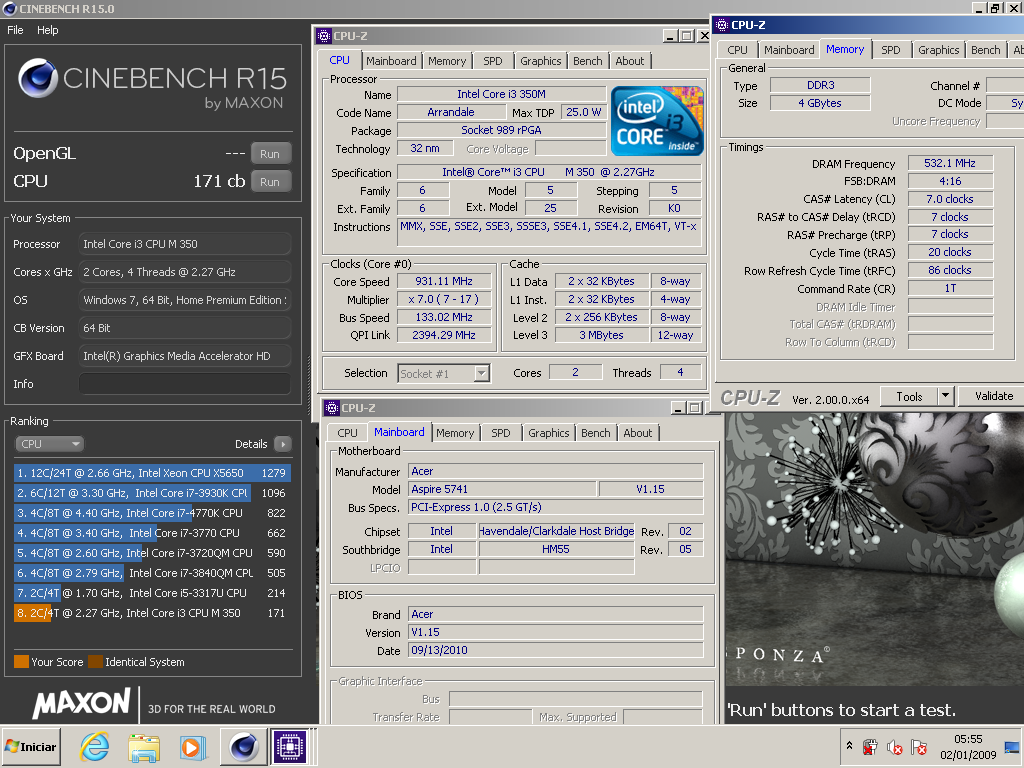Select ranking entry Core i7-4770K
Screen dimensions: 1024x768
tap(152, 513)
